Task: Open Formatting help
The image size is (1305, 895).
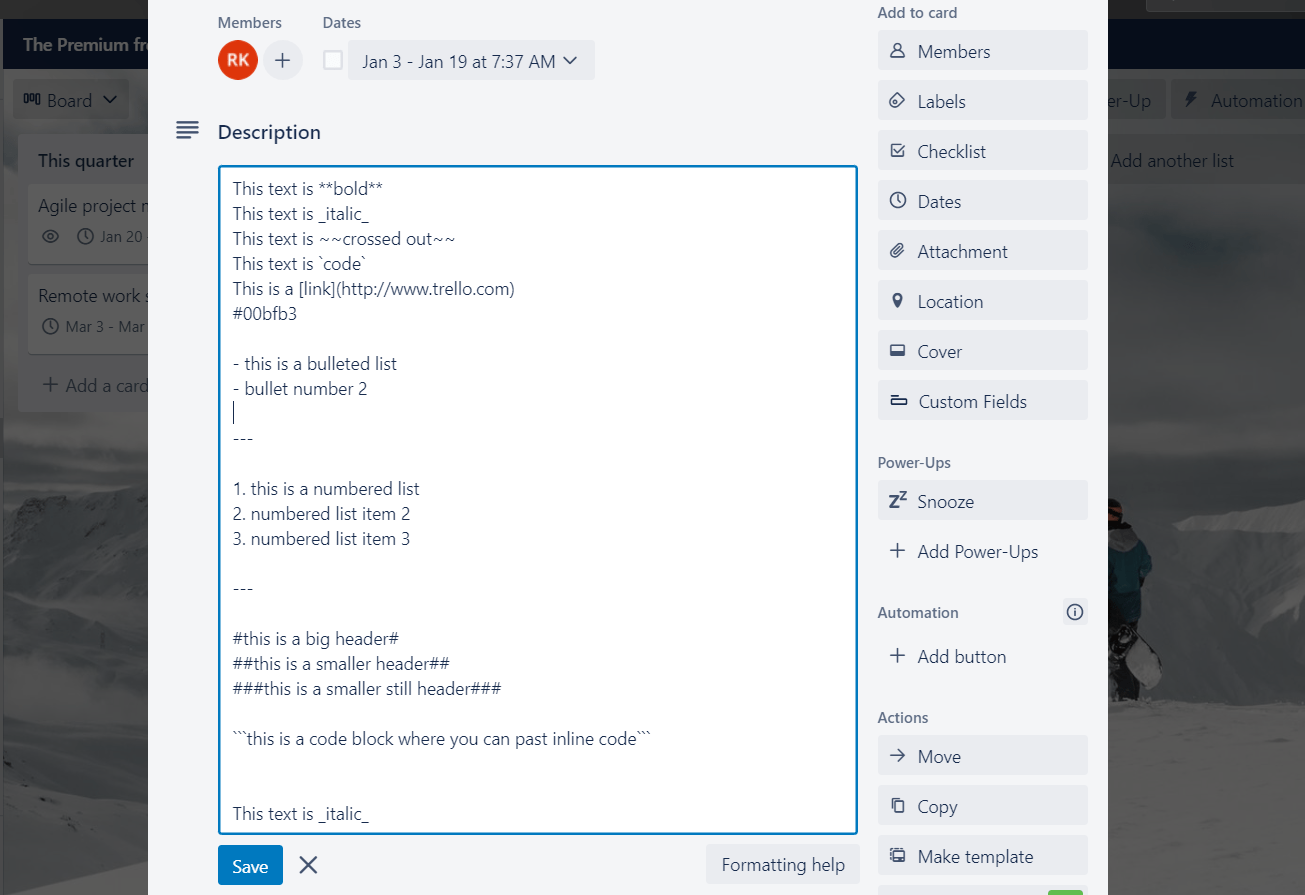Action: click(x=783, y=865)
